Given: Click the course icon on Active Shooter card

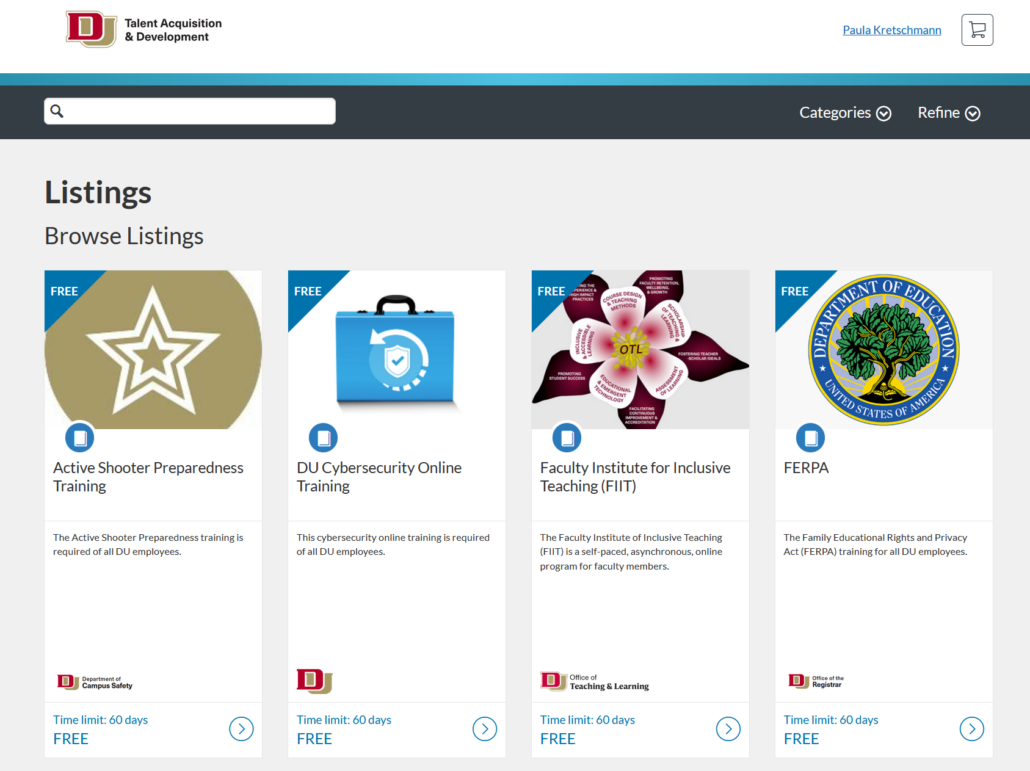Looking at the screenshot, I should [79, 437].
